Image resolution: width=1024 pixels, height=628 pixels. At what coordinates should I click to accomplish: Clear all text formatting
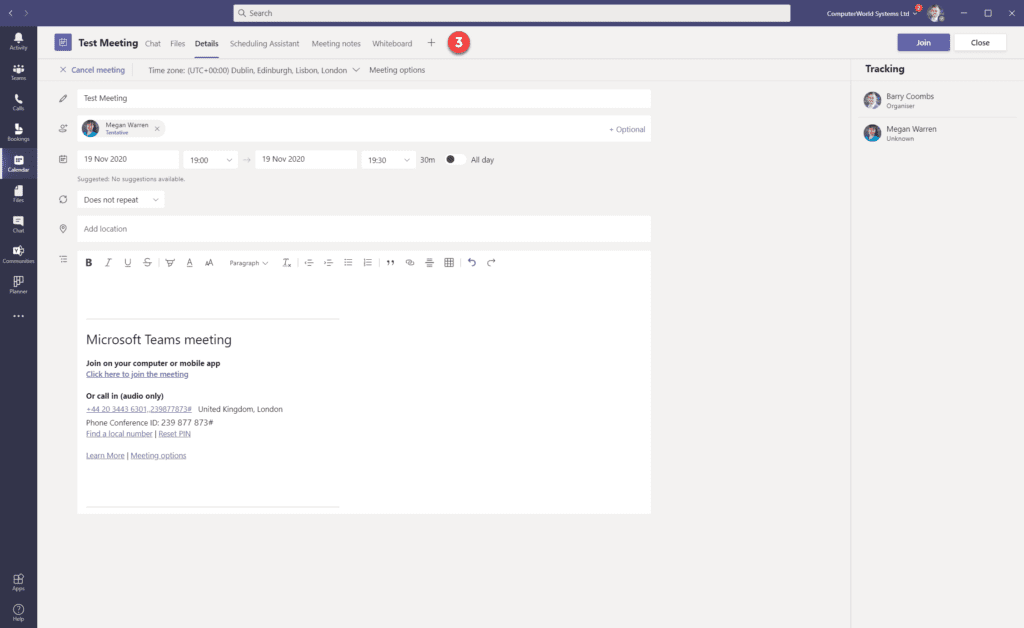tap(286, 262)
